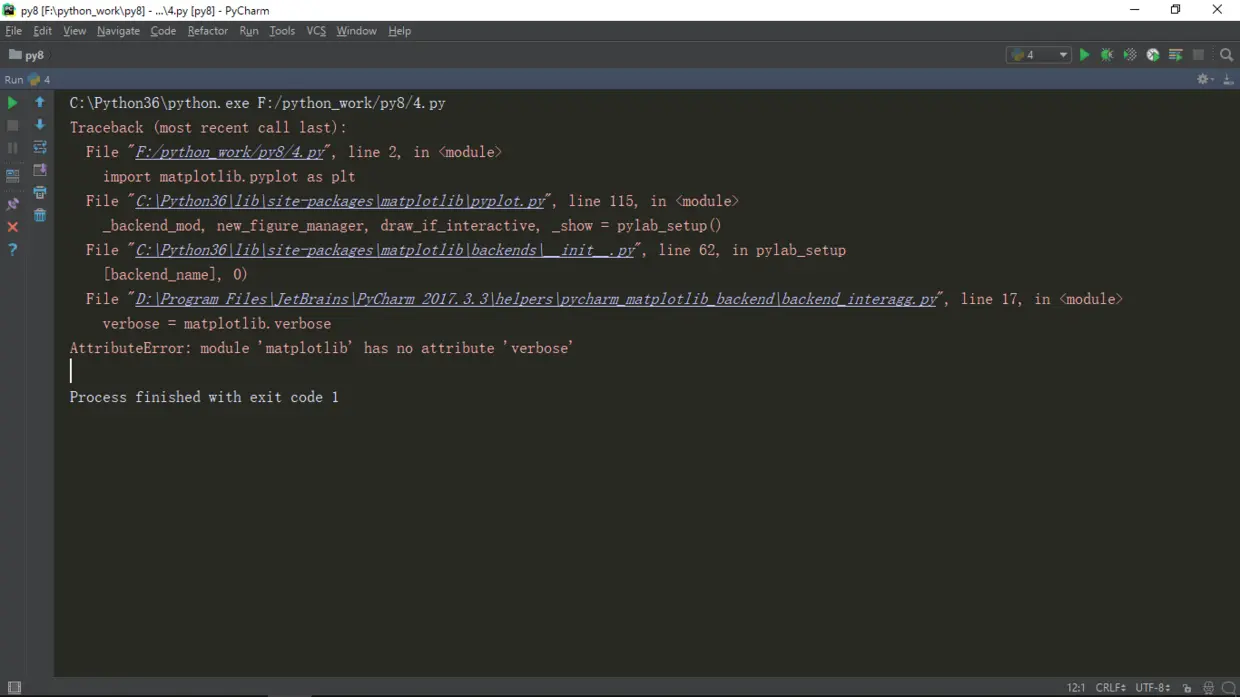Rerun the script using the green arrow in the Run panel
Image resolution: width=1240 pixels, height=697 pixels.
click(x=12, y=102)
